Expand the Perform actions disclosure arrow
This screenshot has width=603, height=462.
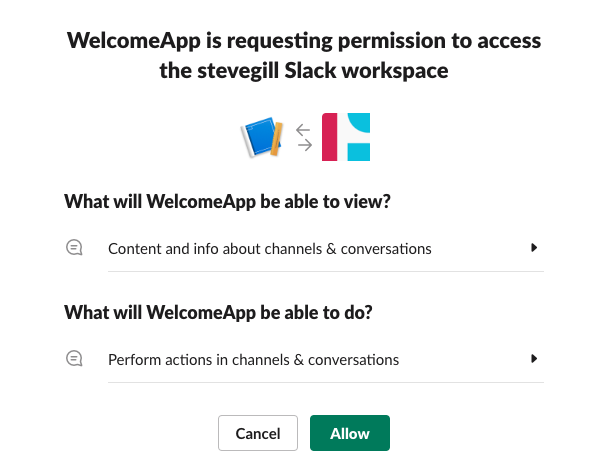[534, 358]
